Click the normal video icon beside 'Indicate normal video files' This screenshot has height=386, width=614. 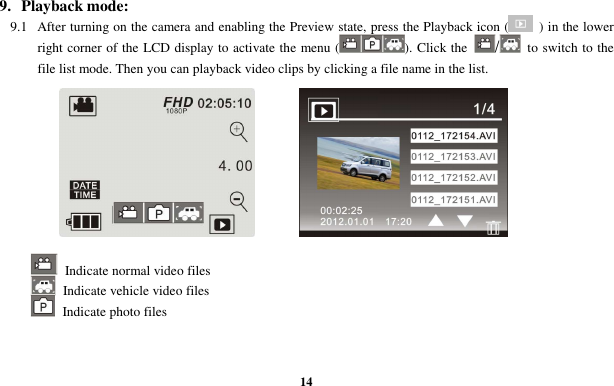[44, 264]
